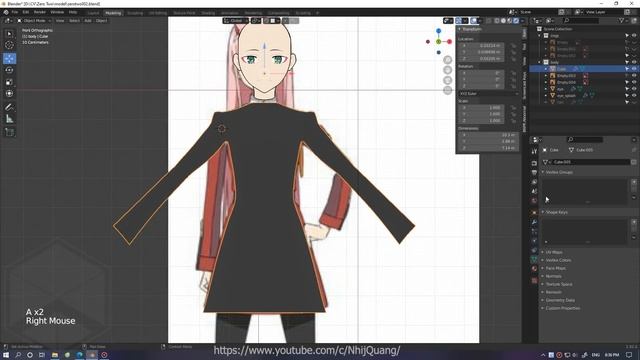Open the Edit menu
Image resolution: width=640 pixels, height=360 pixels.
[x=26, y=12]
